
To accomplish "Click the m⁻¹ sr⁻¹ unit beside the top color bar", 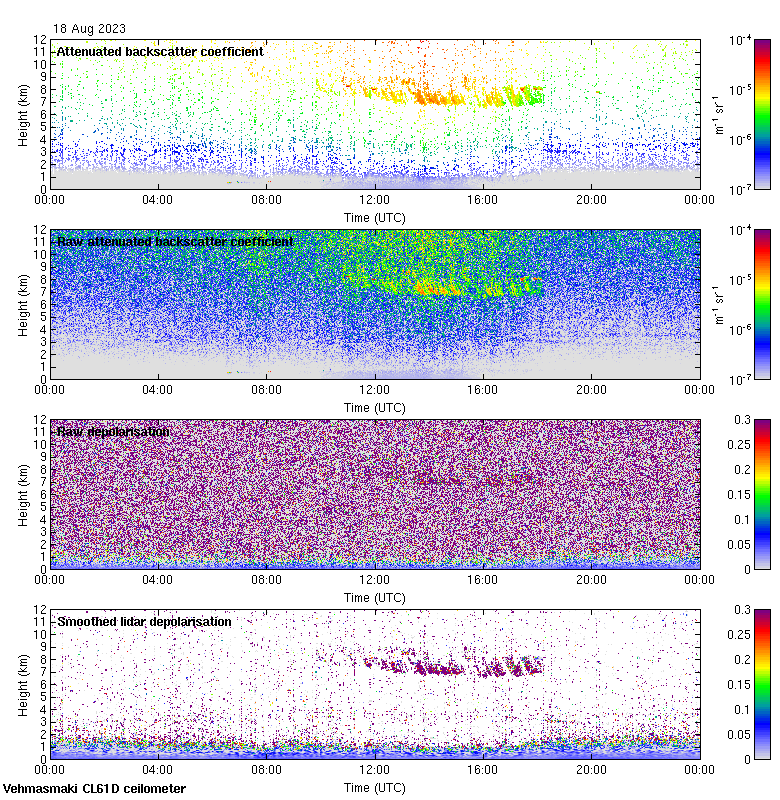I will tap(719, 115).
